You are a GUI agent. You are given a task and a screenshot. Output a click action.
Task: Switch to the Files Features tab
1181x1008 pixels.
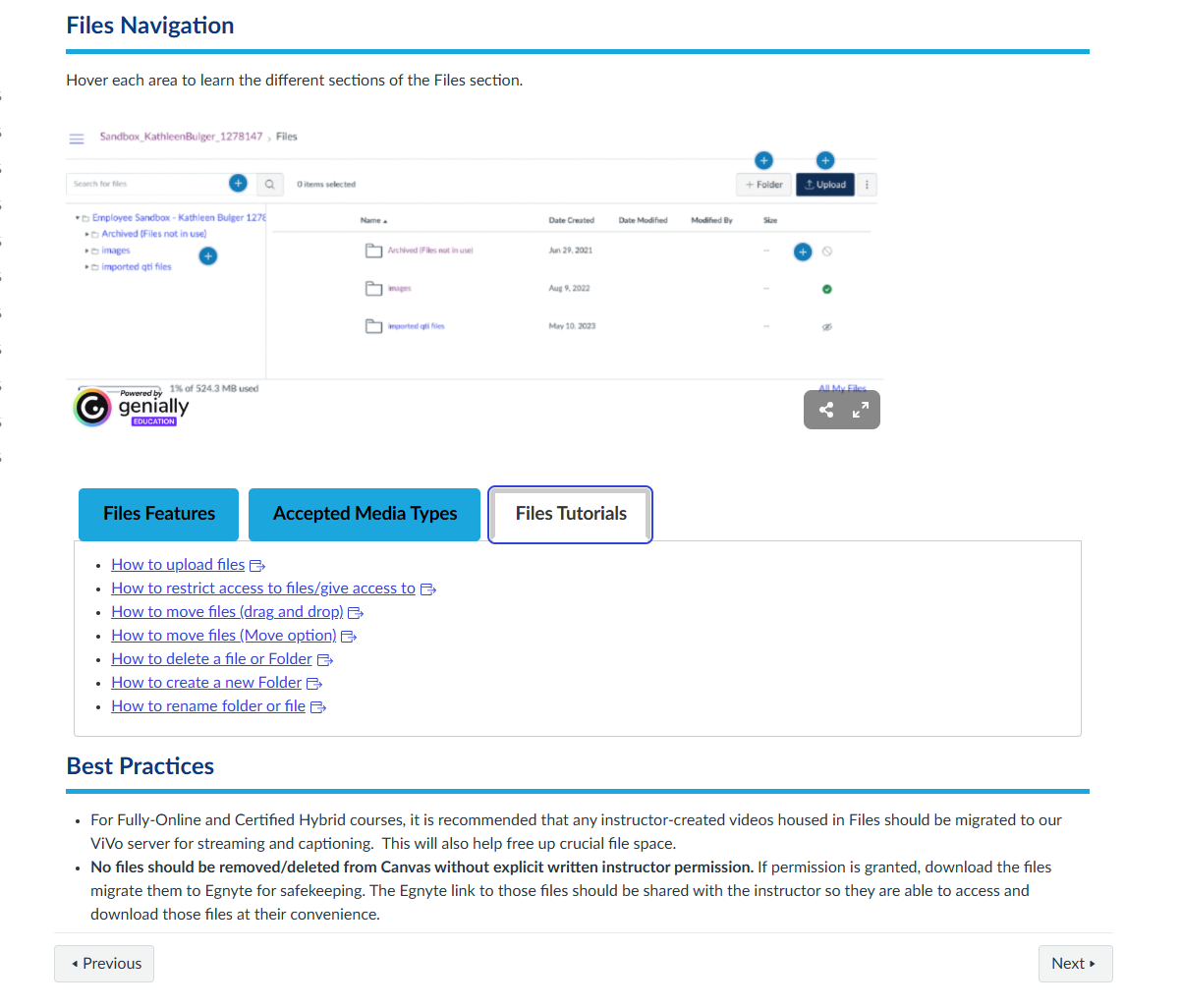[158, 514]
